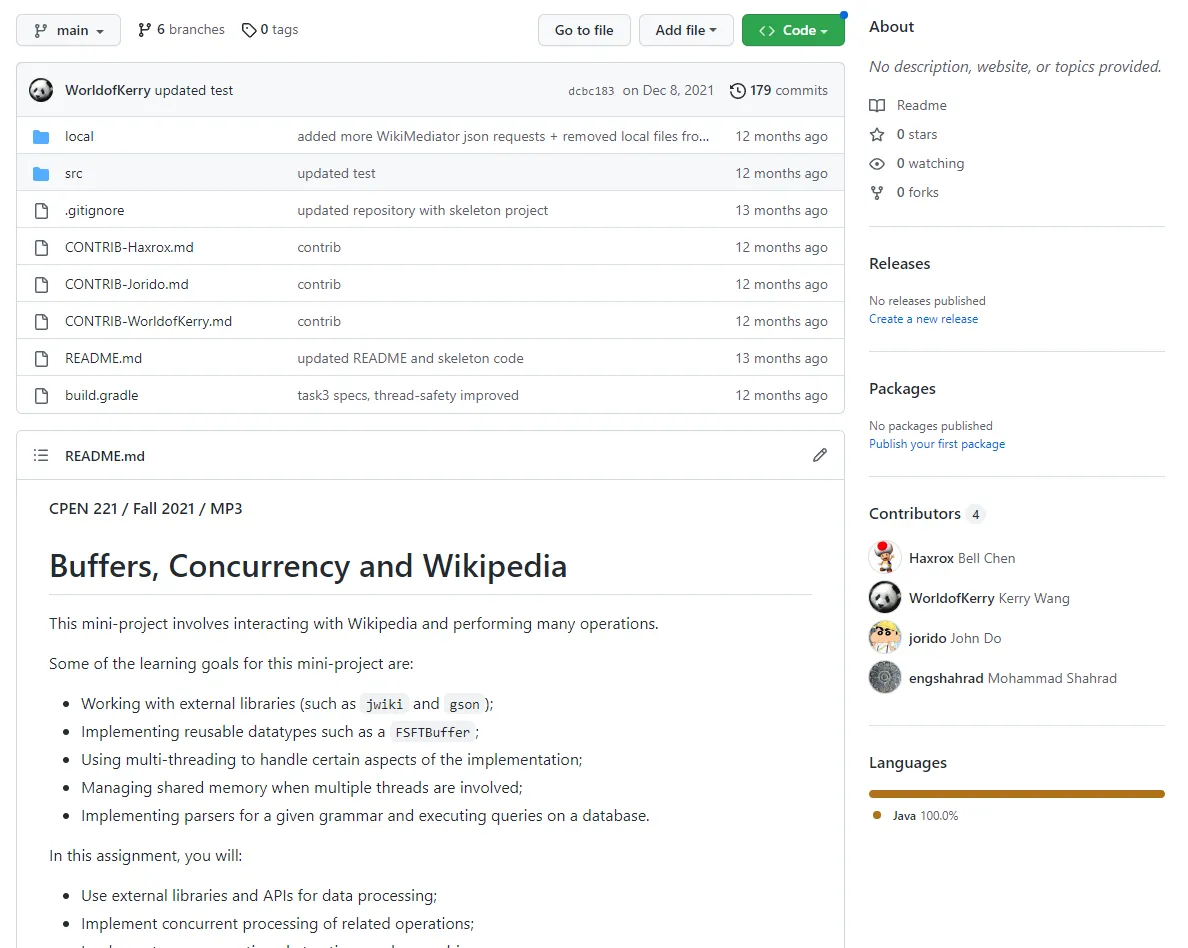Viewport: 1188px width, 948px height.
Task: Expand the Add file dropdown
Action: click(686, 30)
